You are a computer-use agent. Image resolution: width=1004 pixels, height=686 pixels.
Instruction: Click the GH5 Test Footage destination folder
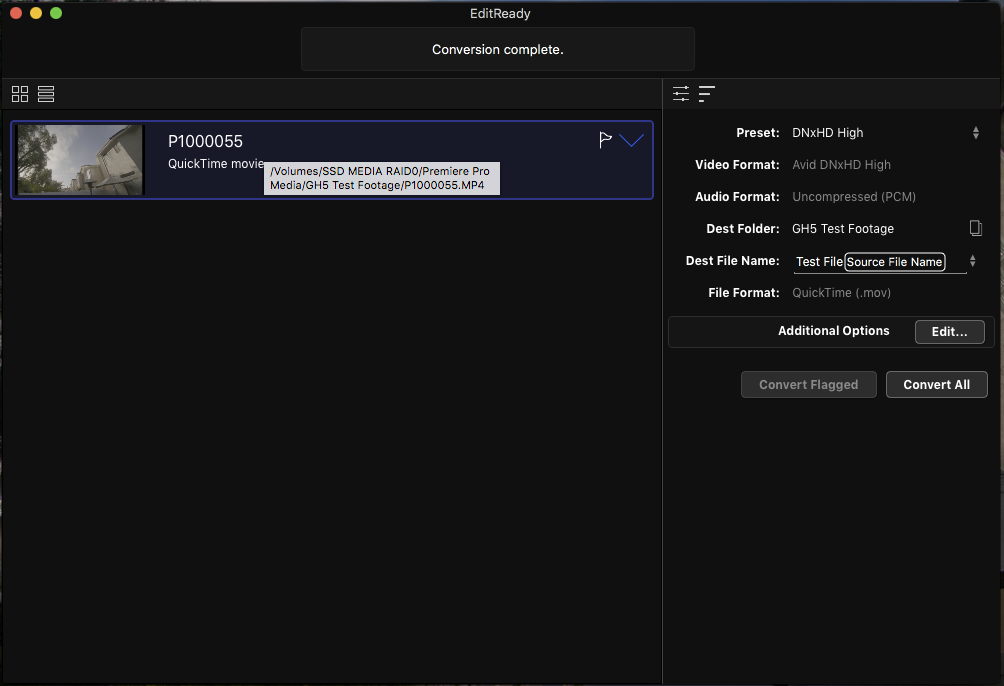(x=843, y=229)
